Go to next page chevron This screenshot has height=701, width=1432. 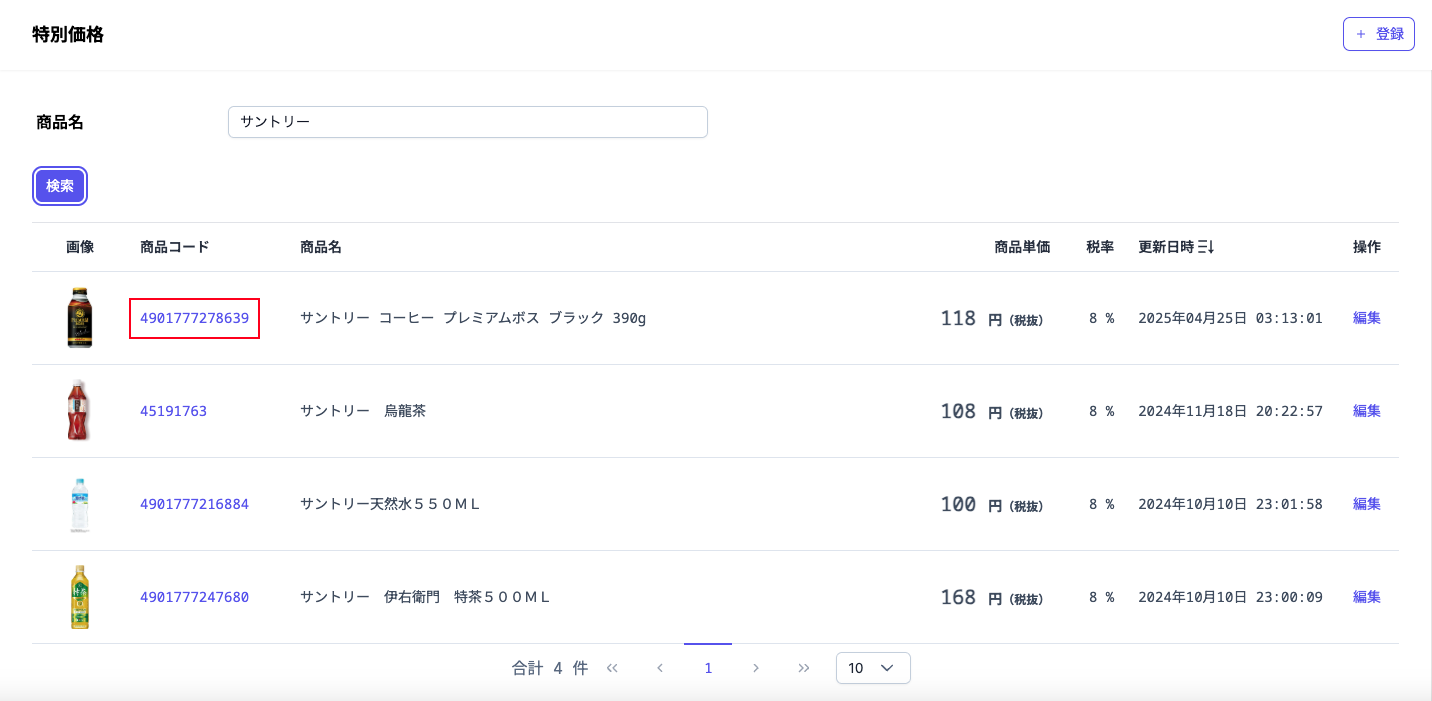(x=756, y=668)
